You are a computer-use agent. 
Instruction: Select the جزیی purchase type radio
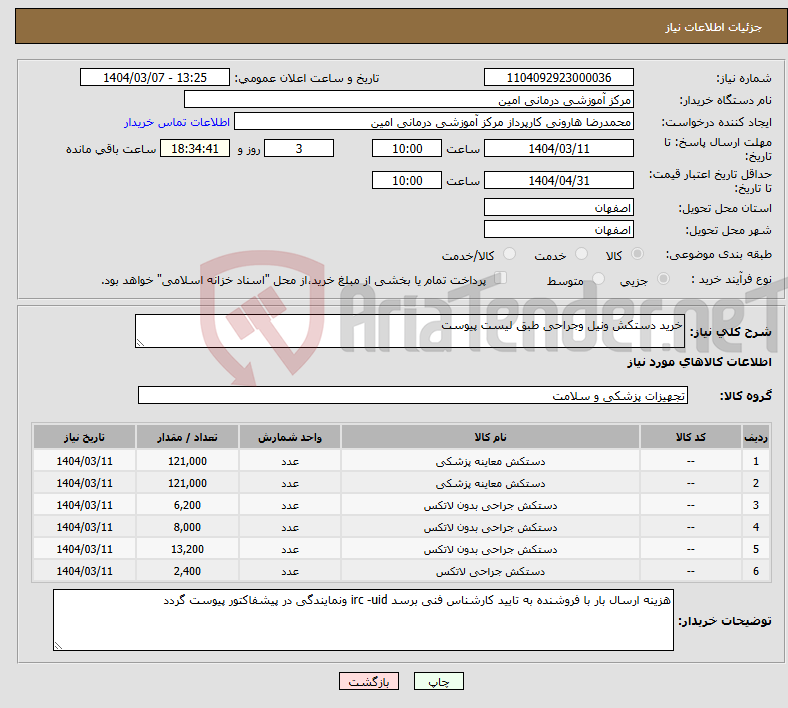663,279
